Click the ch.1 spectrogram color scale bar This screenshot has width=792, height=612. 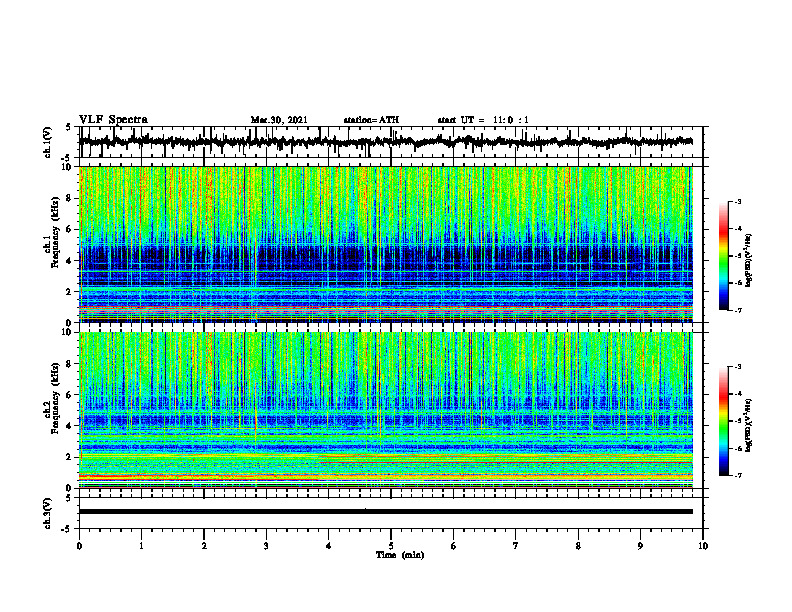click(x=723, y=256)
